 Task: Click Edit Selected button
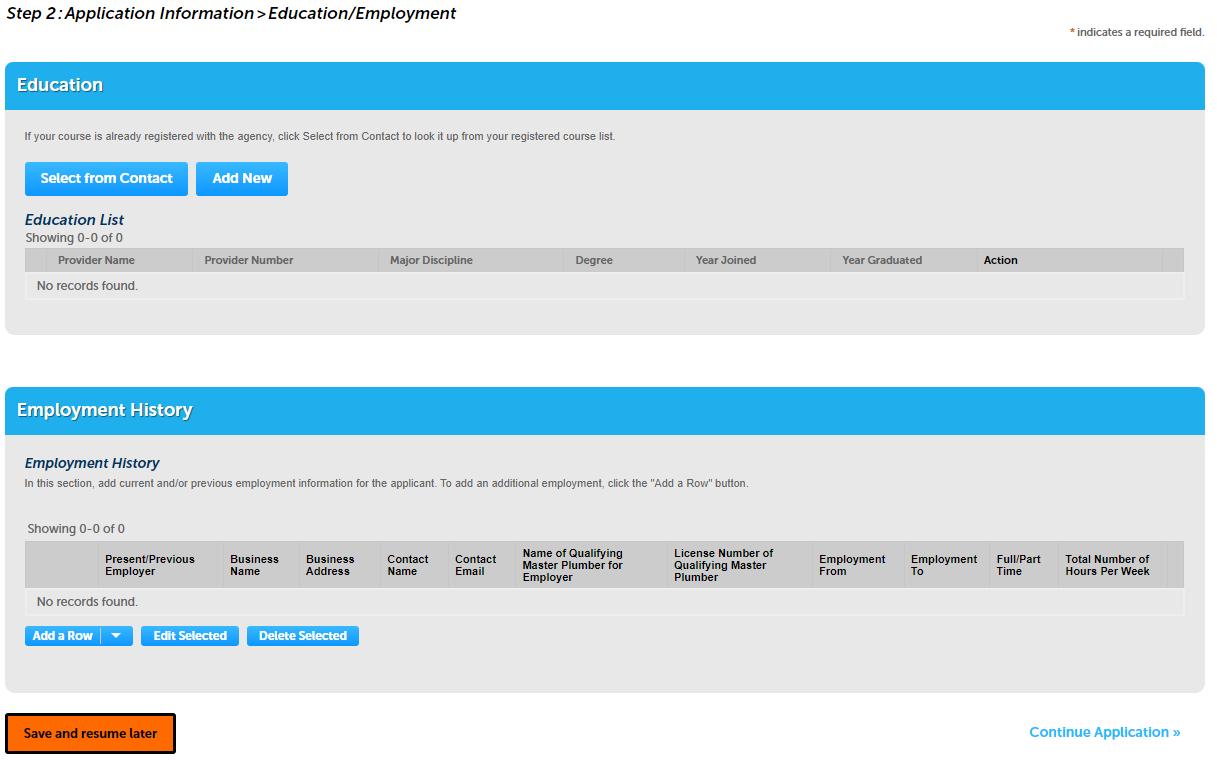click(x=190, y=636)
